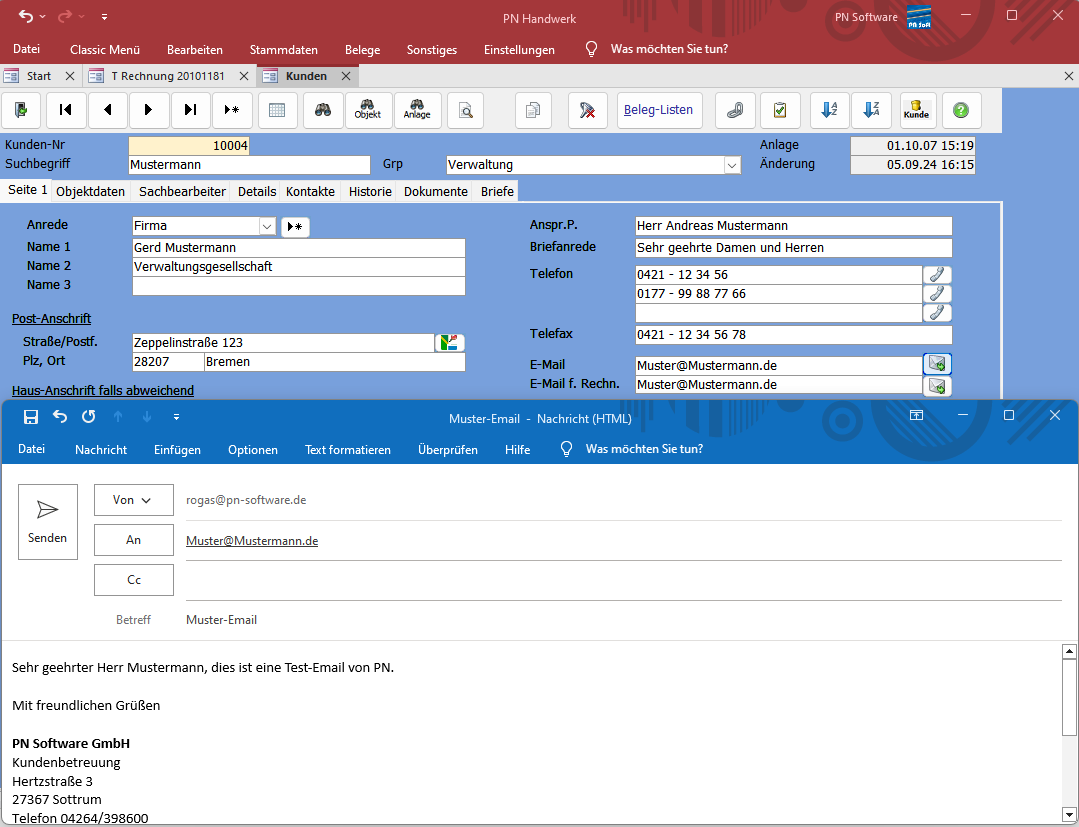
Task: Click the clipboard checkmark icon
Action: tap(780, 110)
